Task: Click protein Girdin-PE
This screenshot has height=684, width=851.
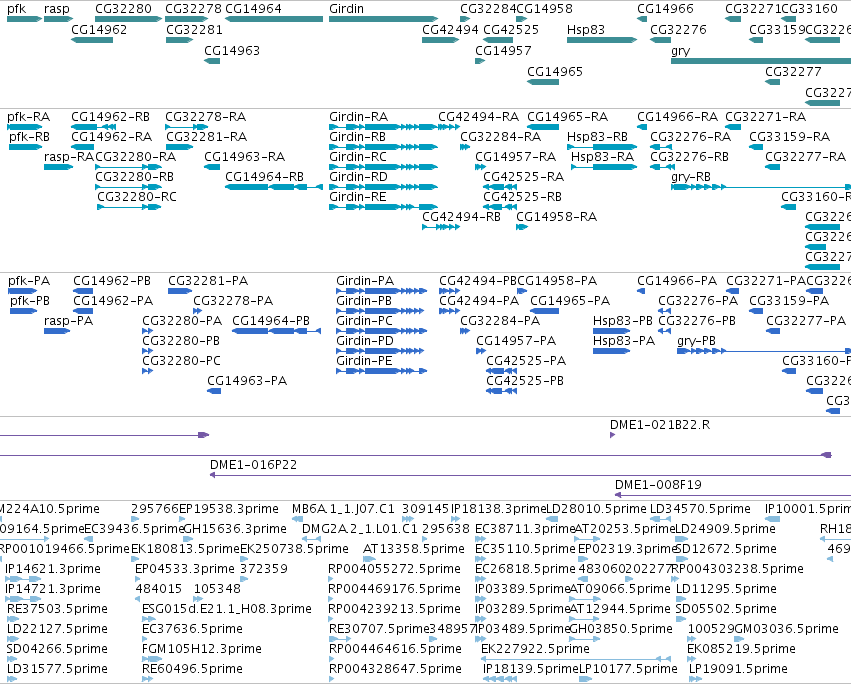Action: [364, 361]
